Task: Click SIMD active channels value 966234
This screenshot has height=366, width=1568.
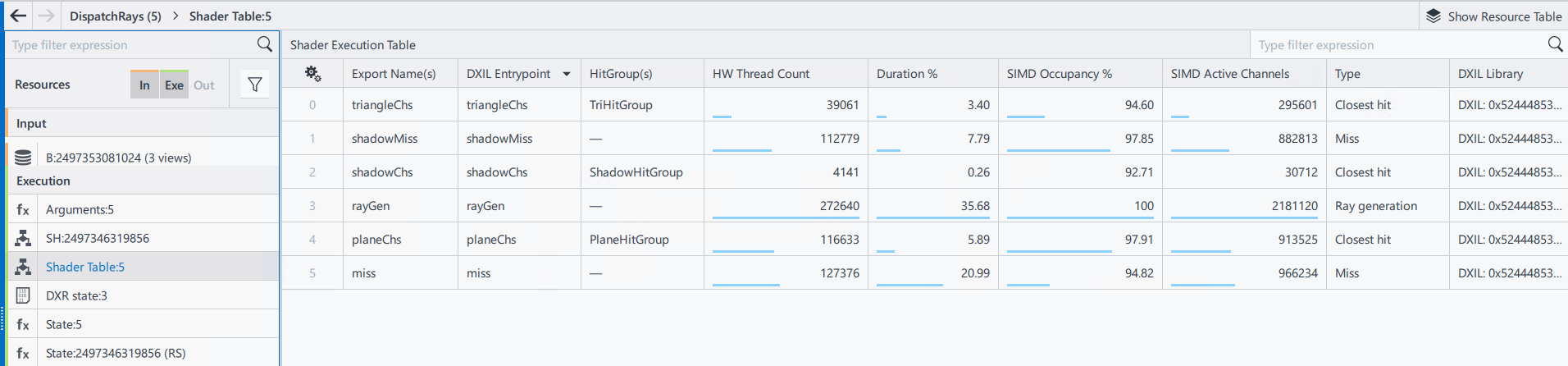Action: pyautogui.click(x=1298, y=273)
